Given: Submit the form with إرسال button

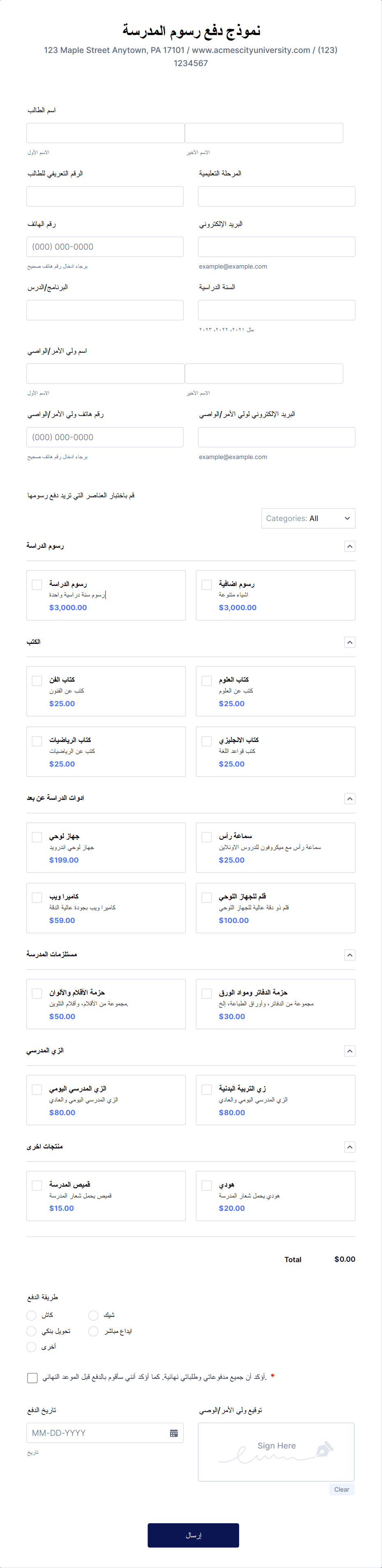Looking at the screenshot, I should (193, 1535).
